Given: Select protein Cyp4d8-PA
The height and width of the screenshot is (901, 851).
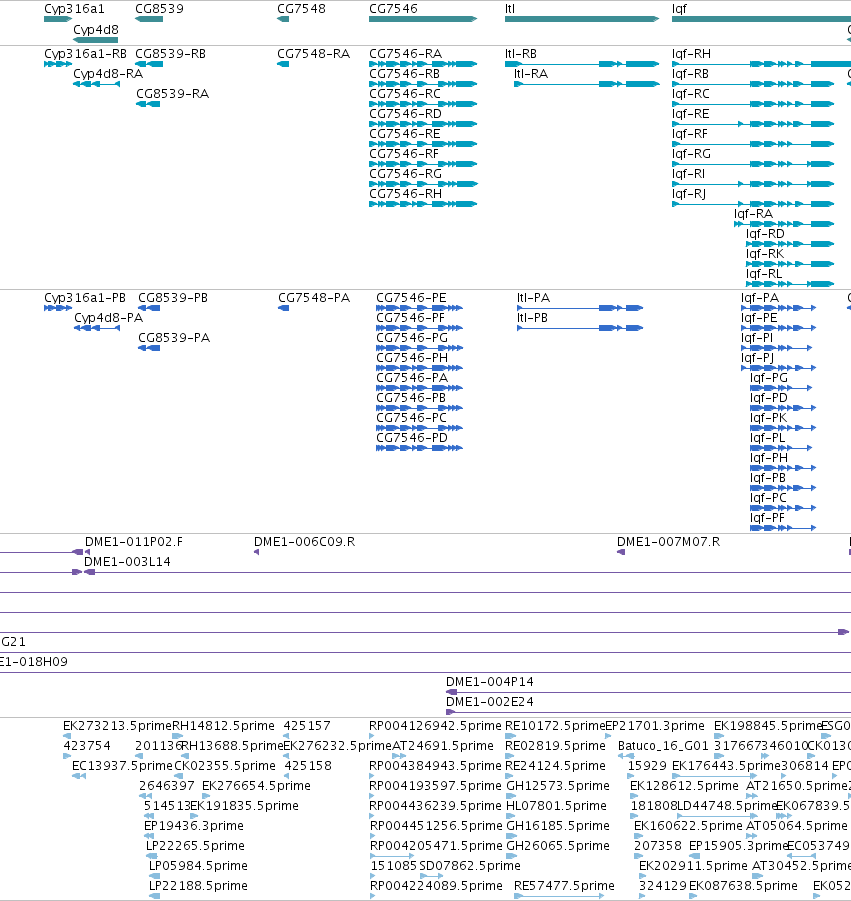Looking at the screenshot, I should click(97, 328).
